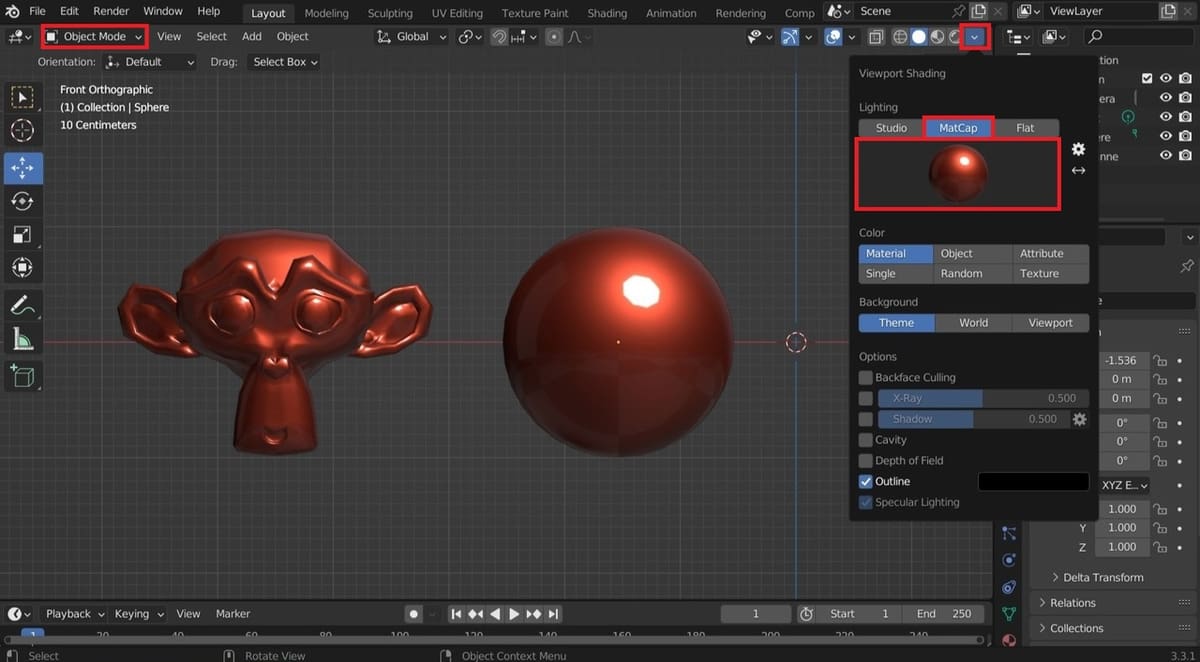Activate the Rotate tool
This screenshot has width=1200, height=662.
[21, 201]
